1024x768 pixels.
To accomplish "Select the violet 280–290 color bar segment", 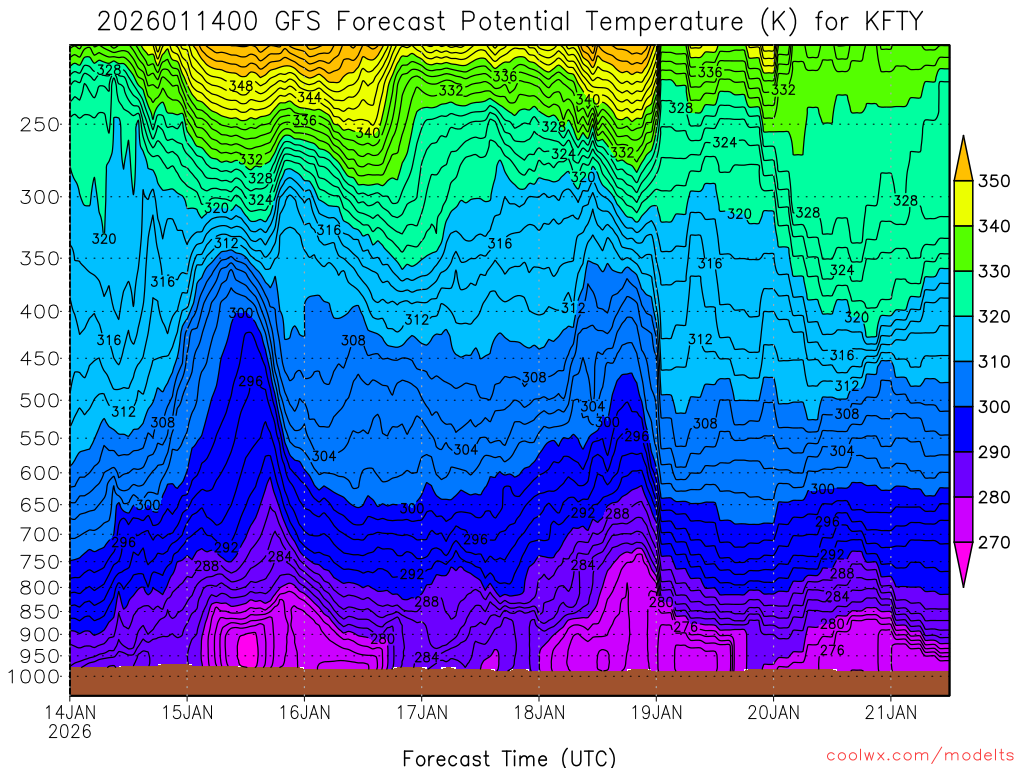I will coord(963,473).
